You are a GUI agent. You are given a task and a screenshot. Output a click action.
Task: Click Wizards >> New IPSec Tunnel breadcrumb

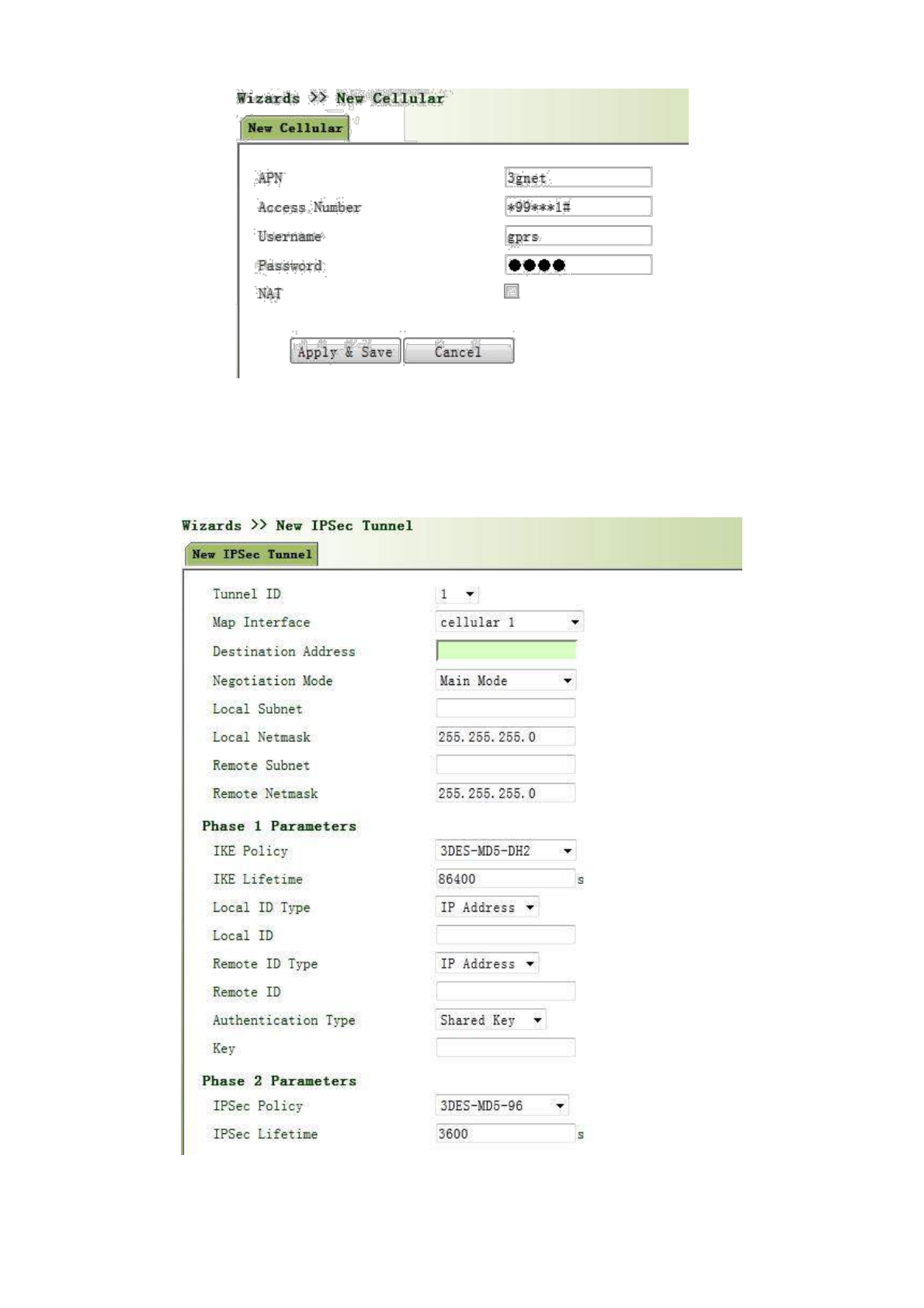click(x=297, y=526)
